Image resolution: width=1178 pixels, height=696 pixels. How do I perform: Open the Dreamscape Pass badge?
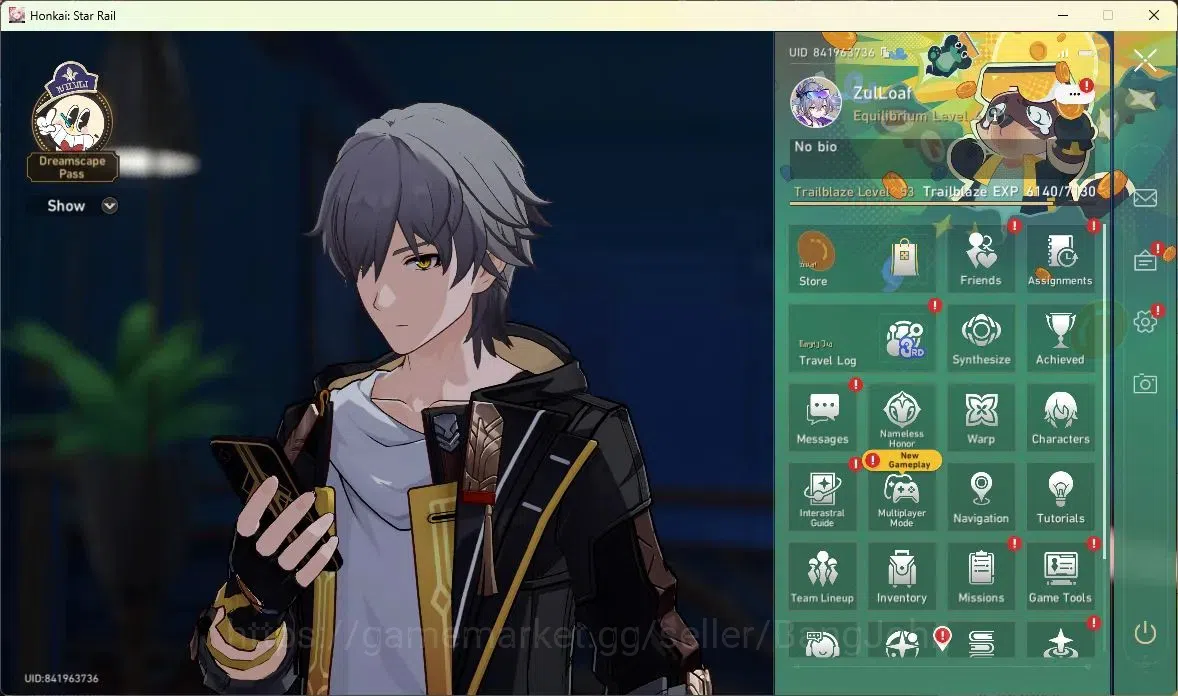[x=72, y=122]
